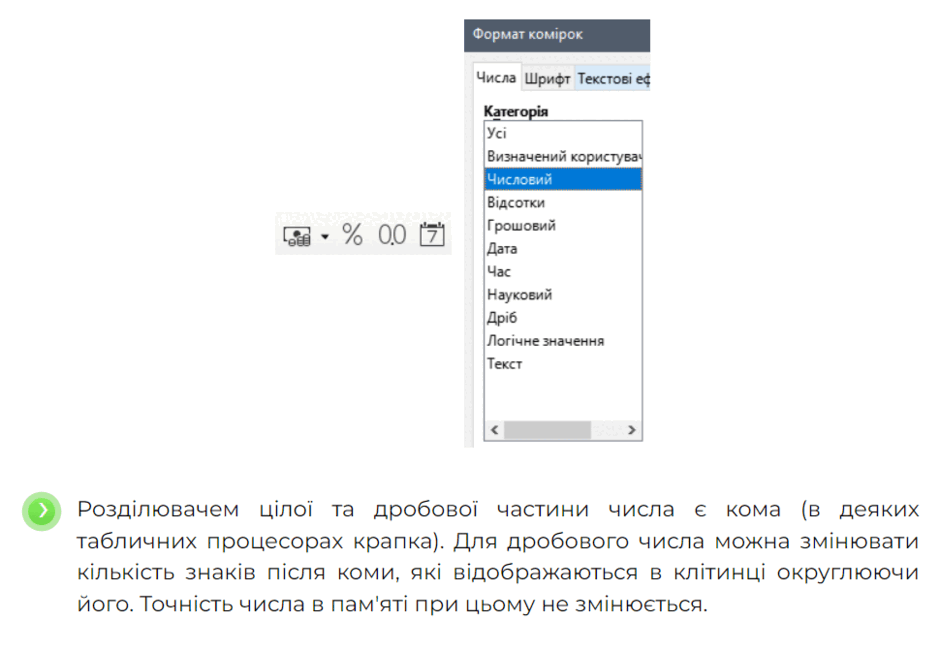Select the Дріб category
The image size is (940, 652).
563,318
